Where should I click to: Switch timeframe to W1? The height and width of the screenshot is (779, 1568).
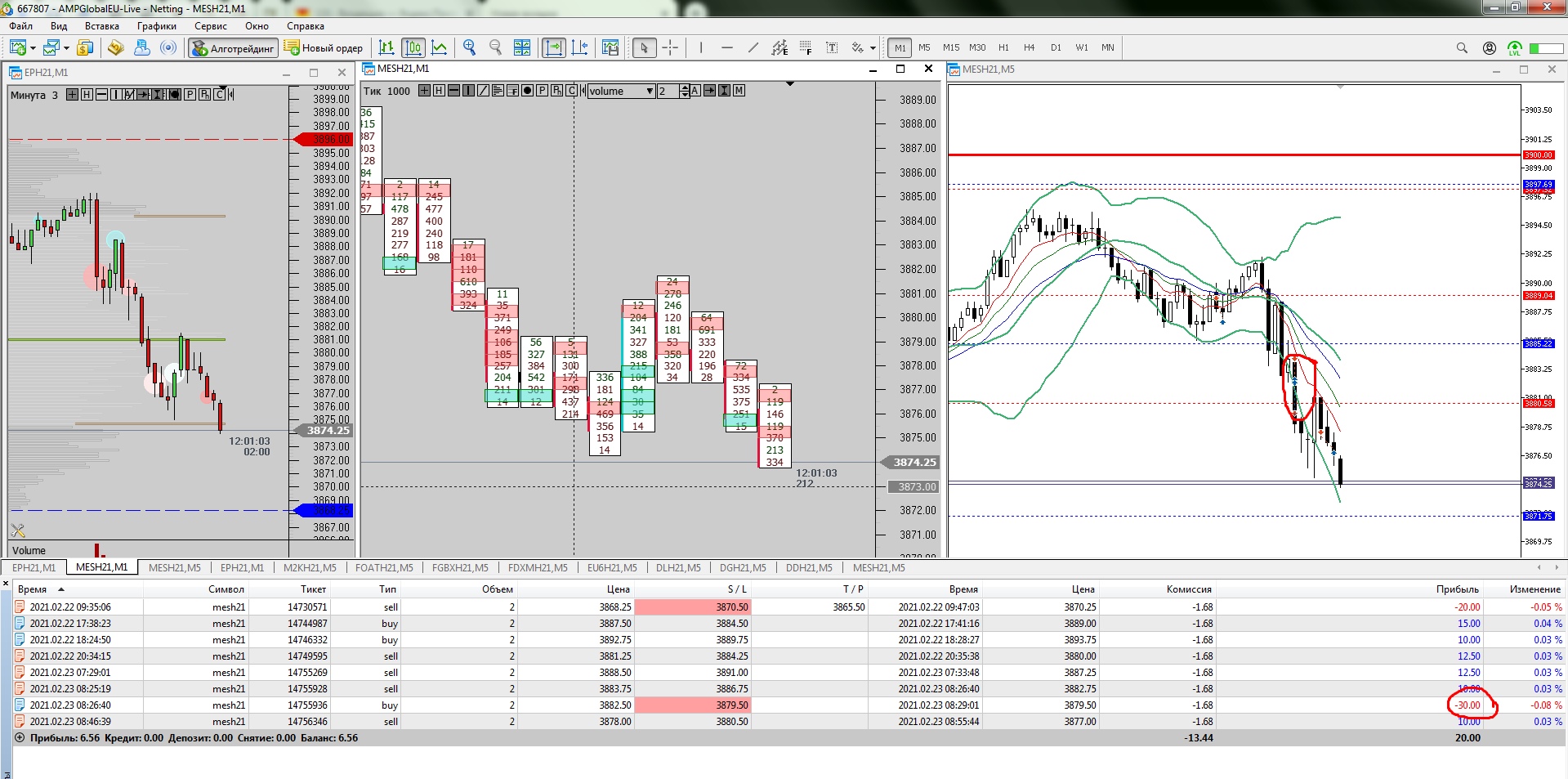click(1082, 47)
